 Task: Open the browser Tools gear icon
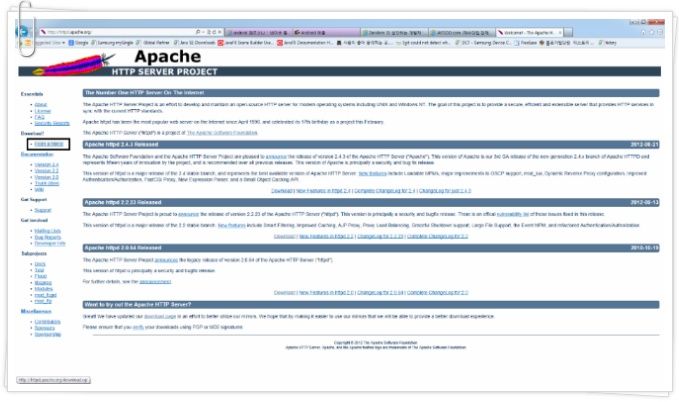(x=660, y=32)
